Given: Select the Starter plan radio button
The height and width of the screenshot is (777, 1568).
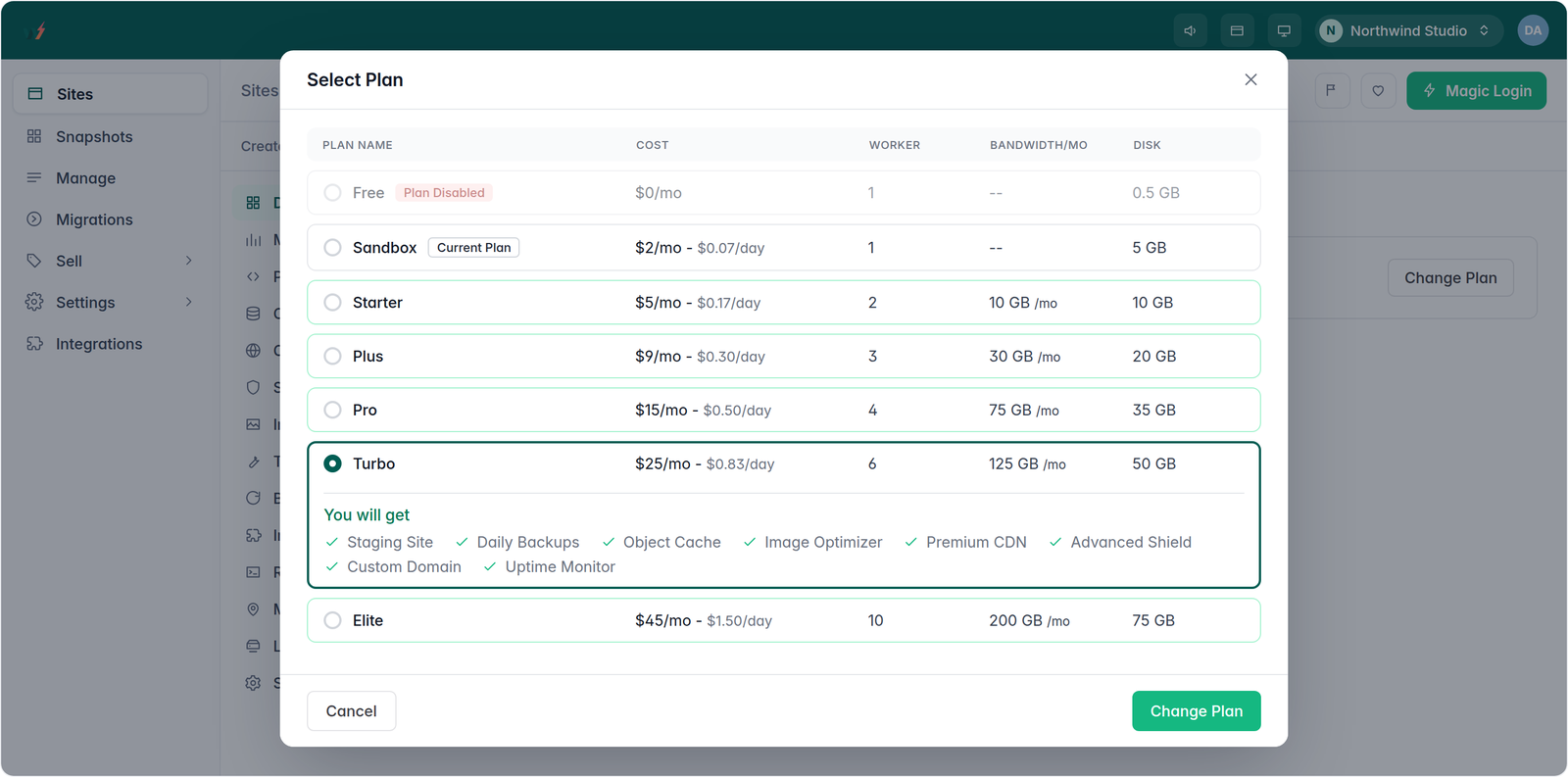Looking at the screenshot, I should point(333,303).
